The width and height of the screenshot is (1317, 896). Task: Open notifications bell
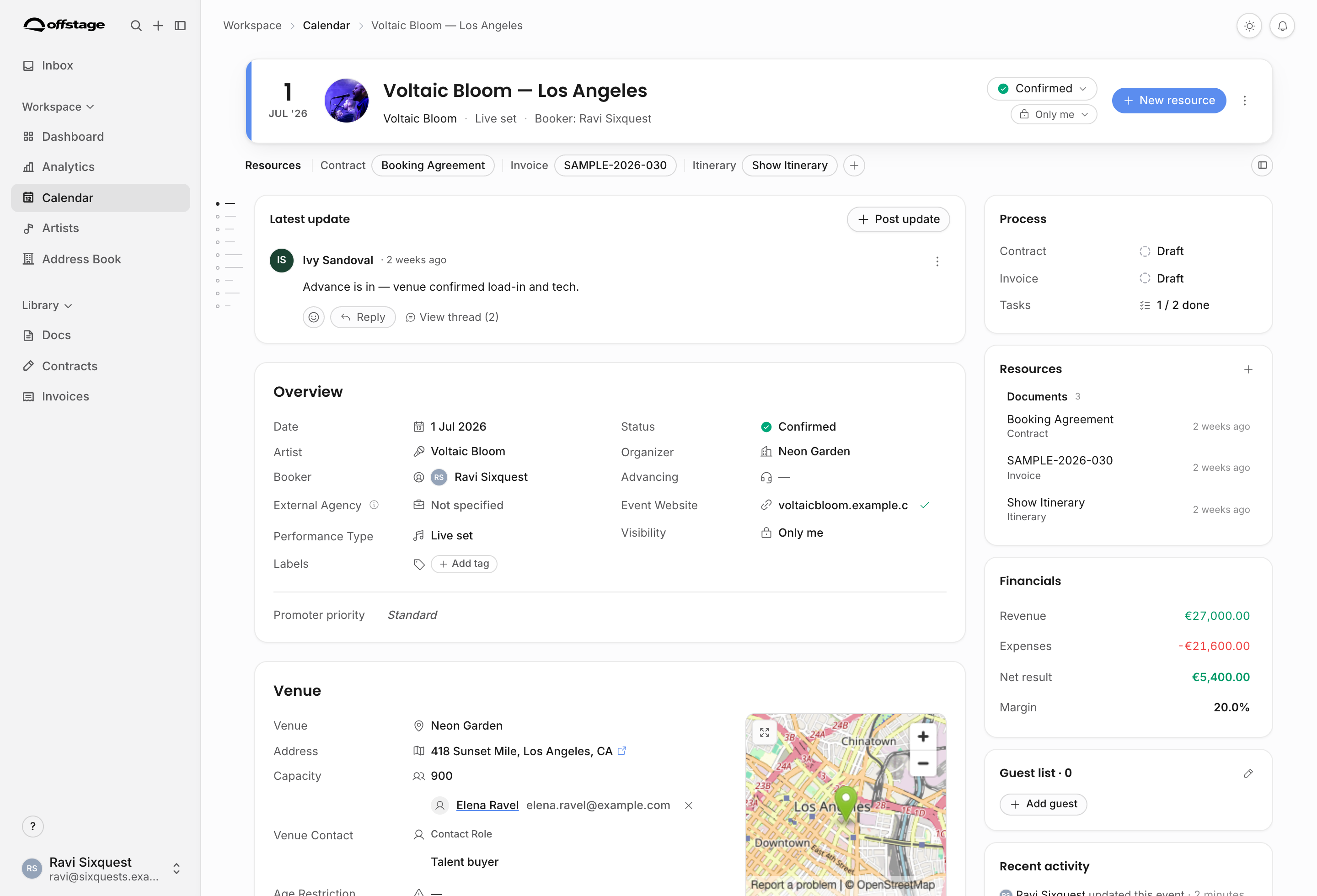click(x=1282, y=26)
